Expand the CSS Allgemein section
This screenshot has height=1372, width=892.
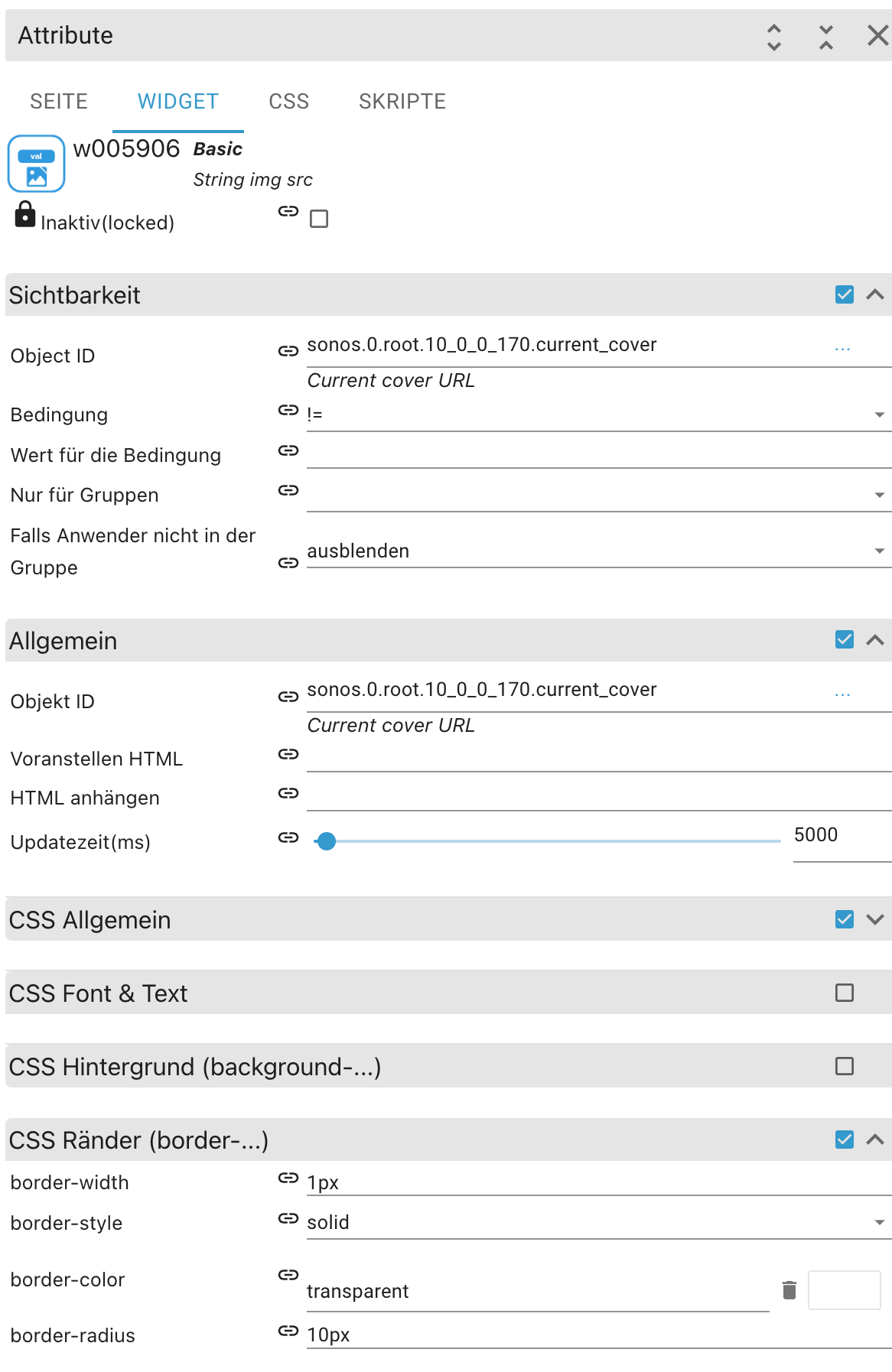875,919
